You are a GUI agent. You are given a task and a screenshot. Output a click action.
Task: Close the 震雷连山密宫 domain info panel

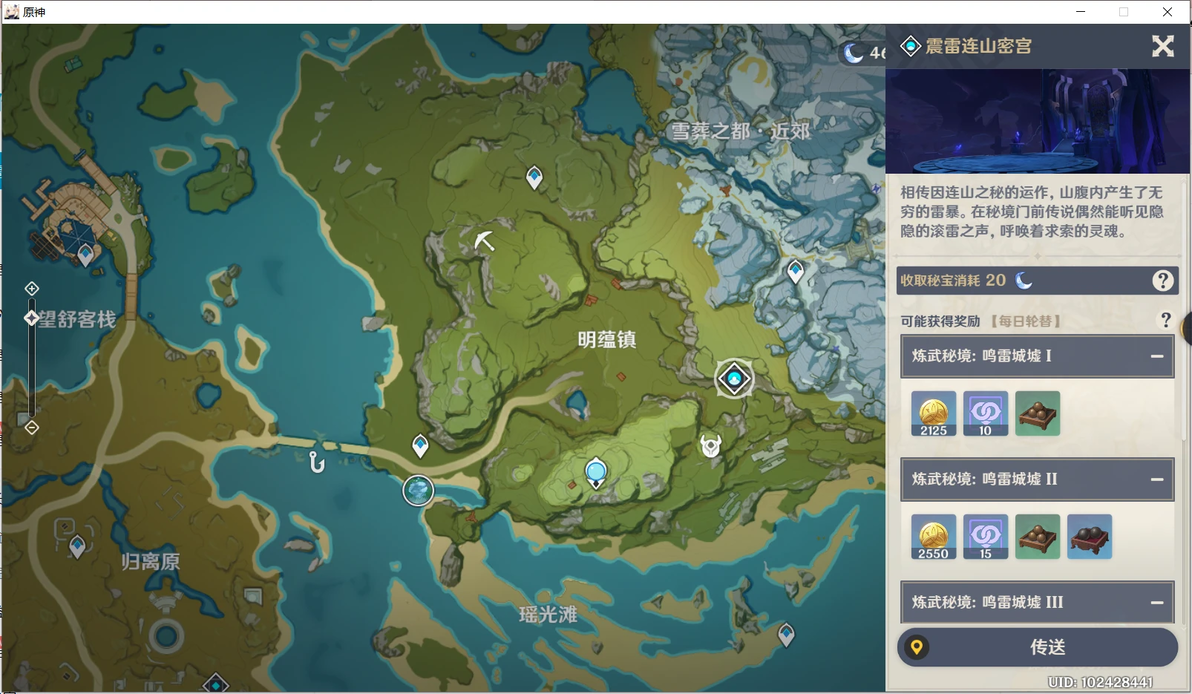point(1162,46)
